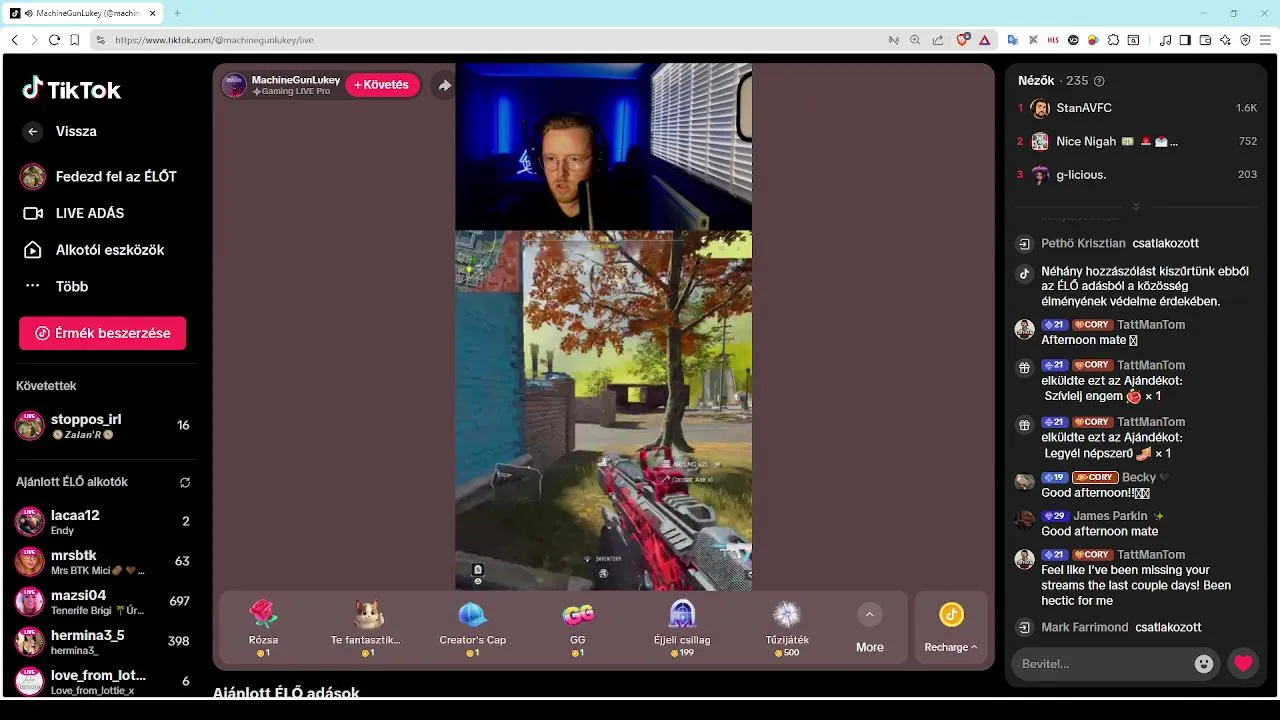The image size is (1280, 720).
Task: Click the browser share page icon
Action: 937,40
